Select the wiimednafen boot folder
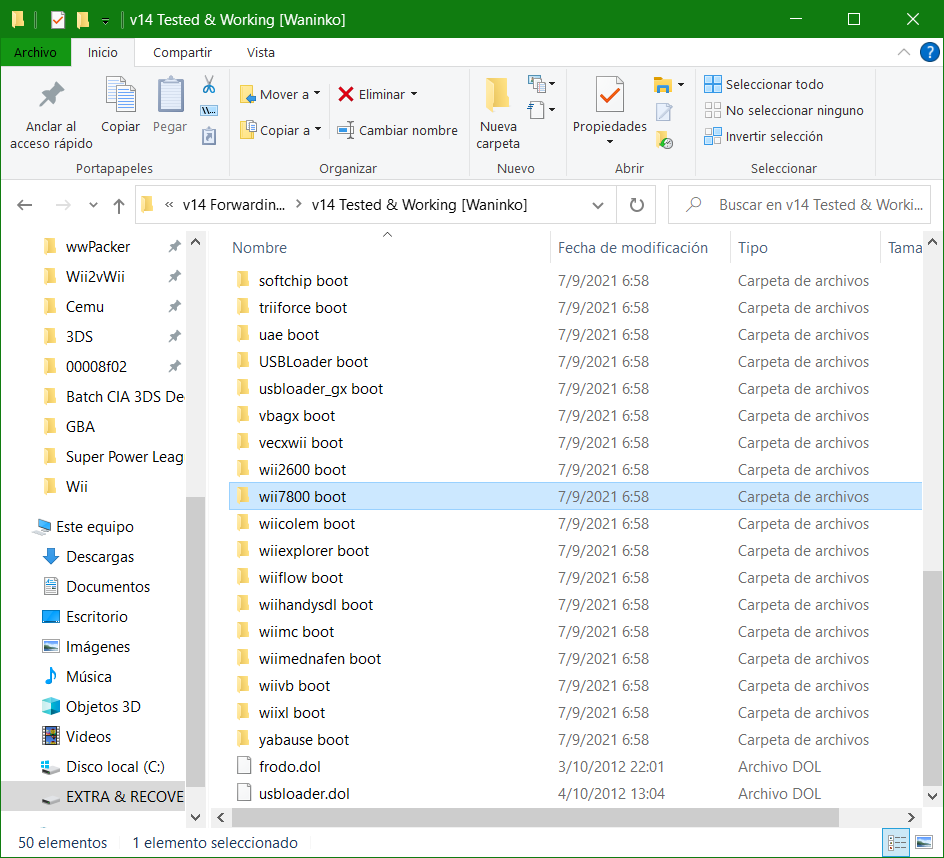This screenshot has height=858, width=944. pos(576,659)
